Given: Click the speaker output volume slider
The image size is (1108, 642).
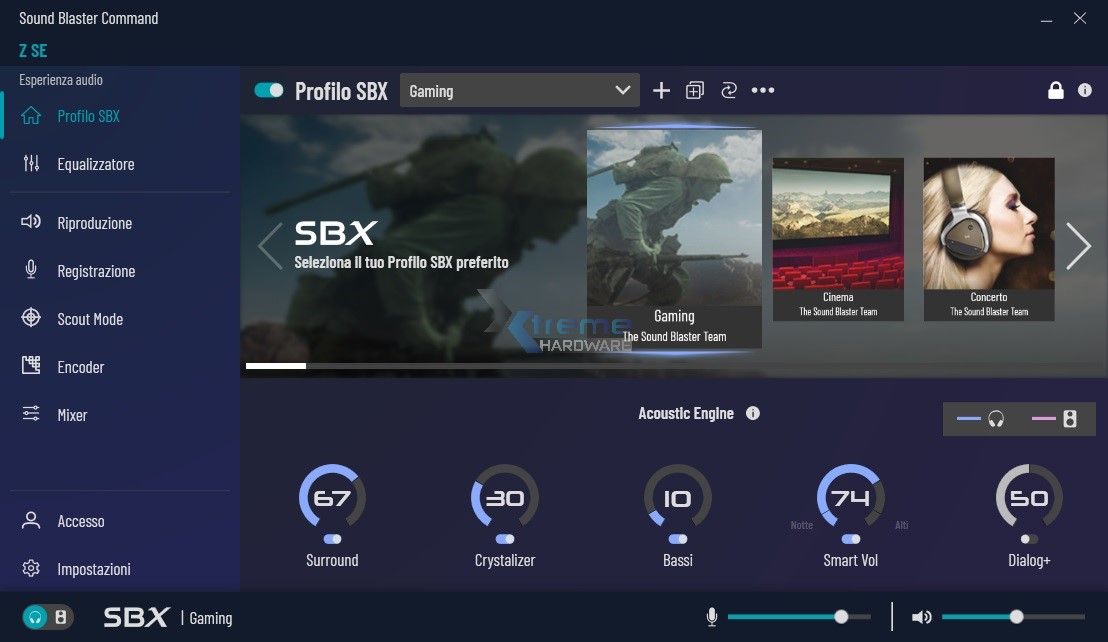Looking at the screenshot, I should 1013,617.
